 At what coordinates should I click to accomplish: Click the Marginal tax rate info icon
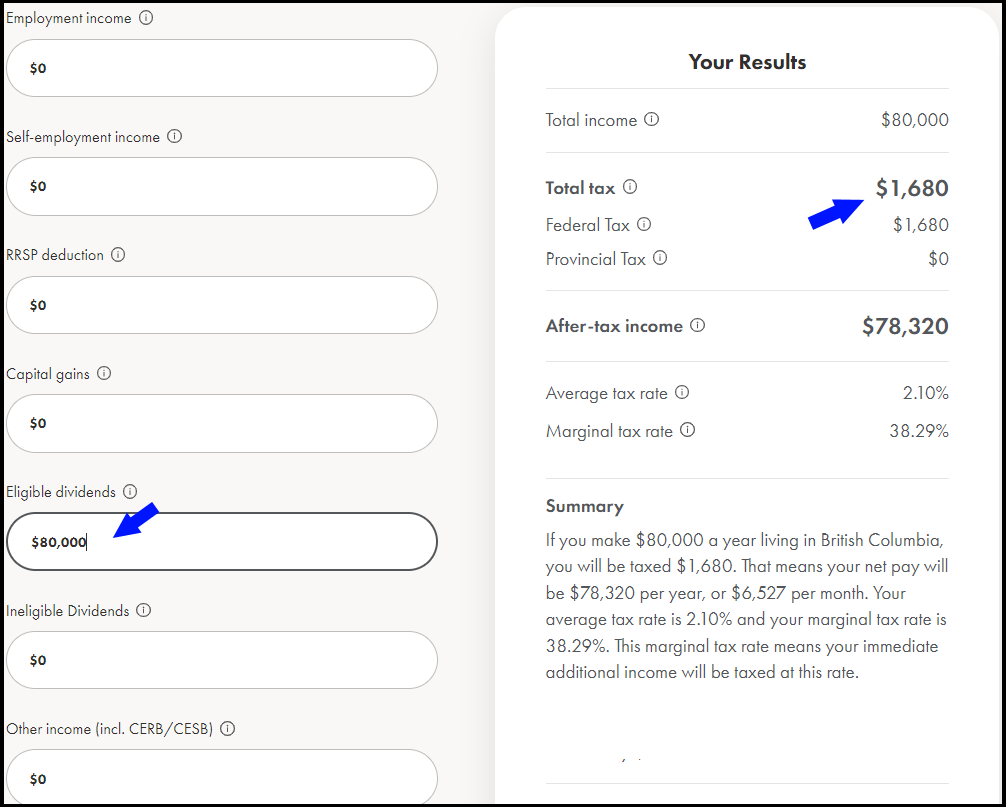(687, 430)
